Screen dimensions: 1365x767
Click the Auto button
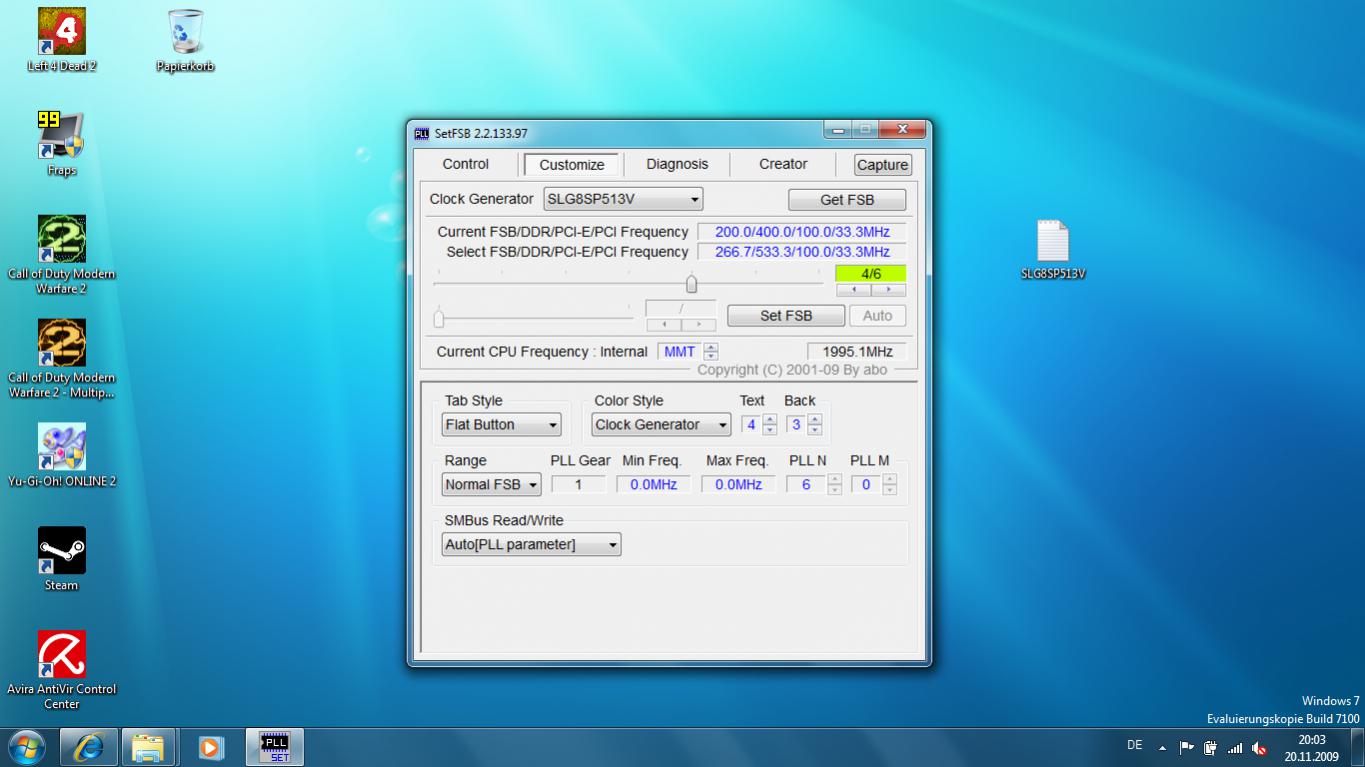878,316
